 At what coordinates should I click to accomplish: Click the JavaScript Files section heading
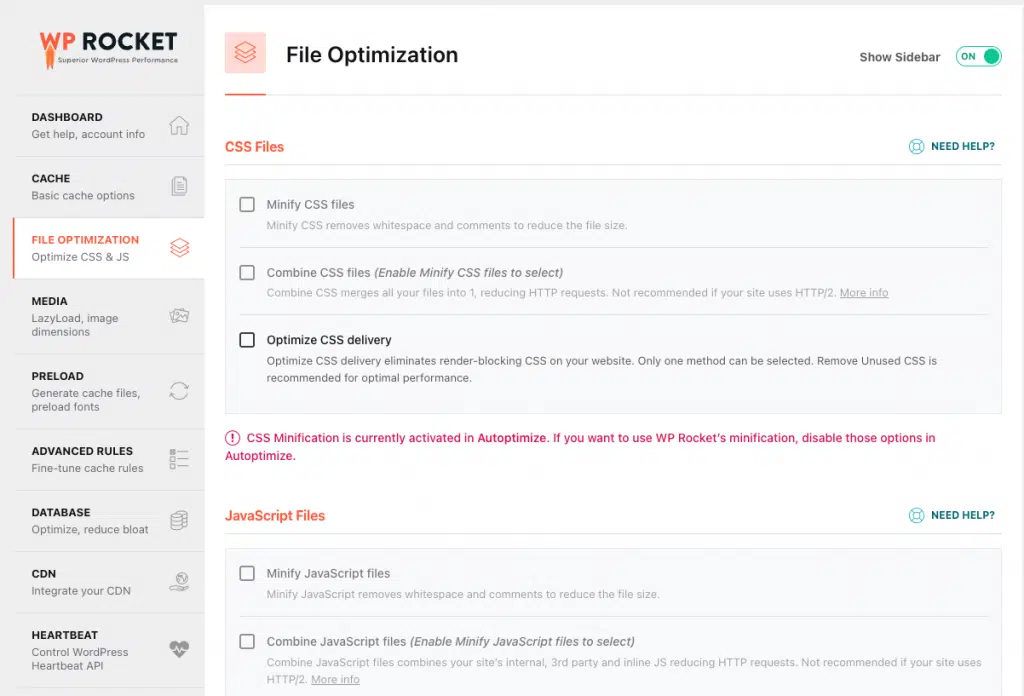point(275,516)
